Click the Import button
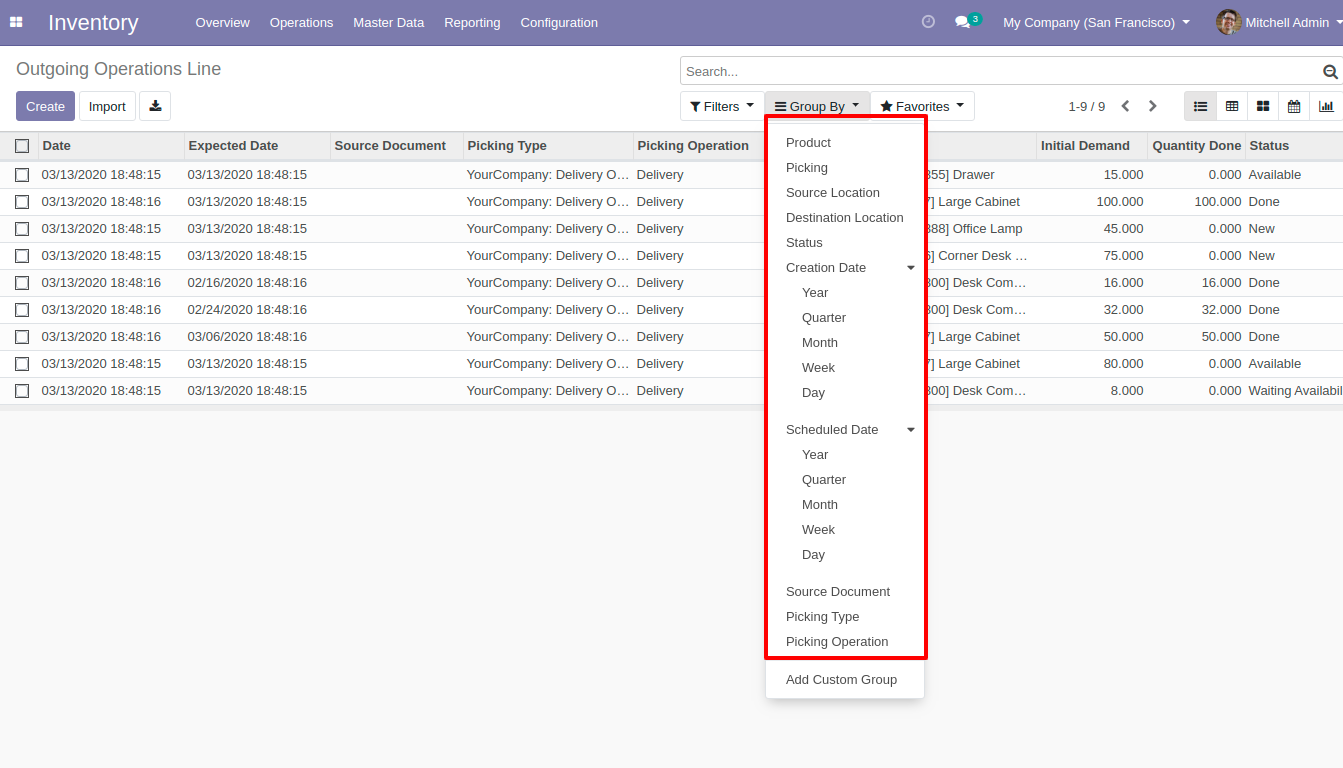Viewport: 1343px width, 768px height. tap(107, 106)
